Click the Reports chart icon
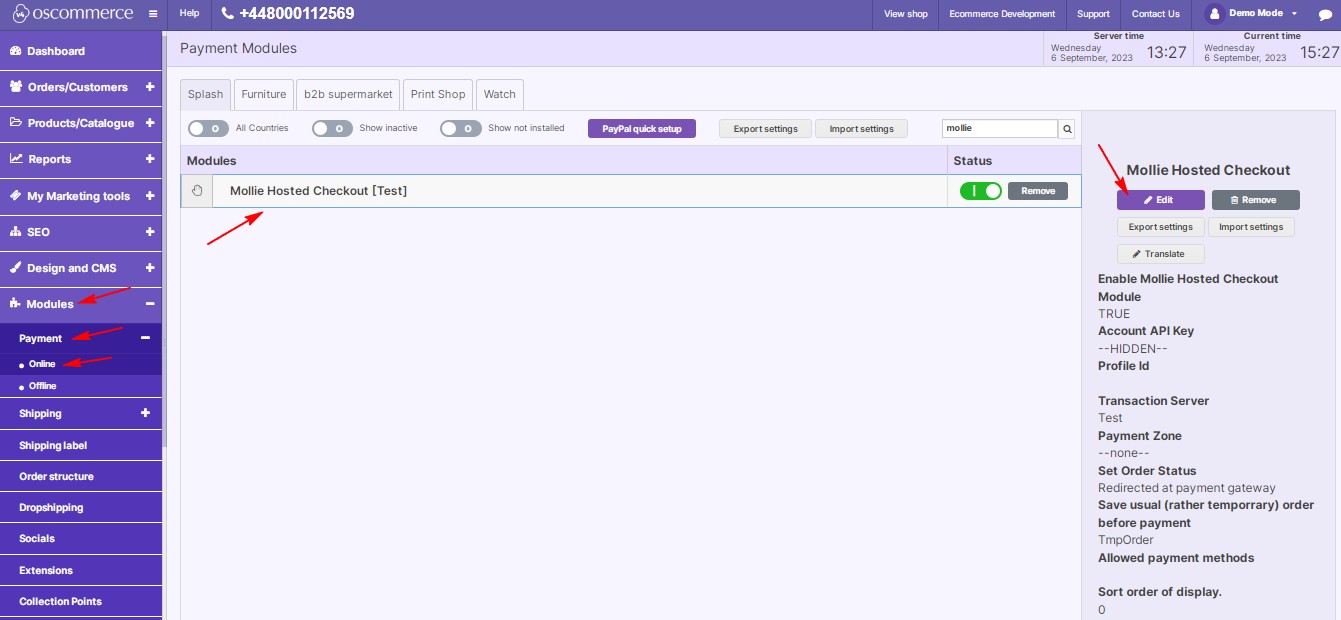The height and width of the screenshot is (620, 1341). tap(16, 159)
